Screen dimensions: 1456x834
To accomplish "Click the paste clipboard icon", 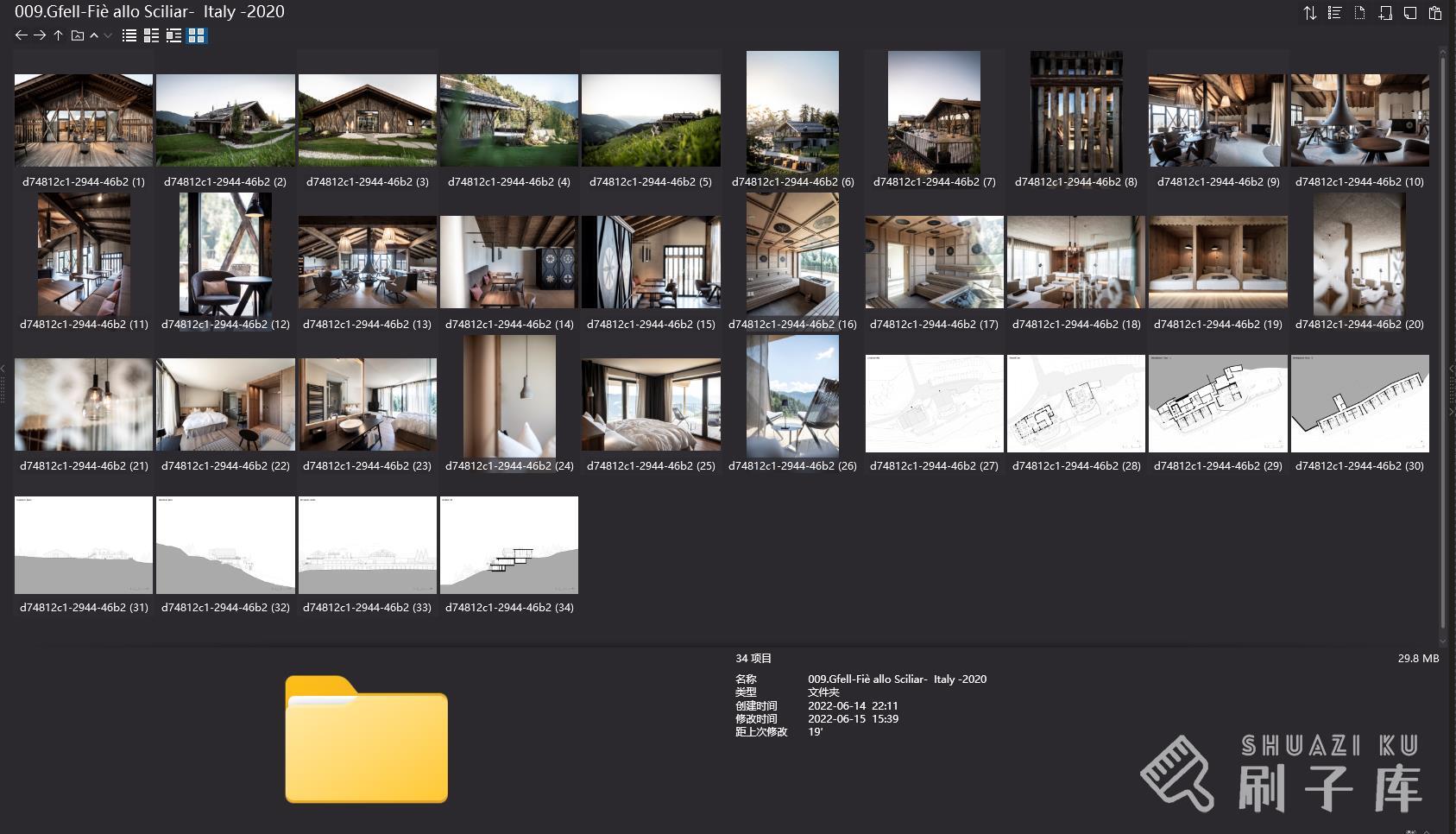I will coord(1435,13).
